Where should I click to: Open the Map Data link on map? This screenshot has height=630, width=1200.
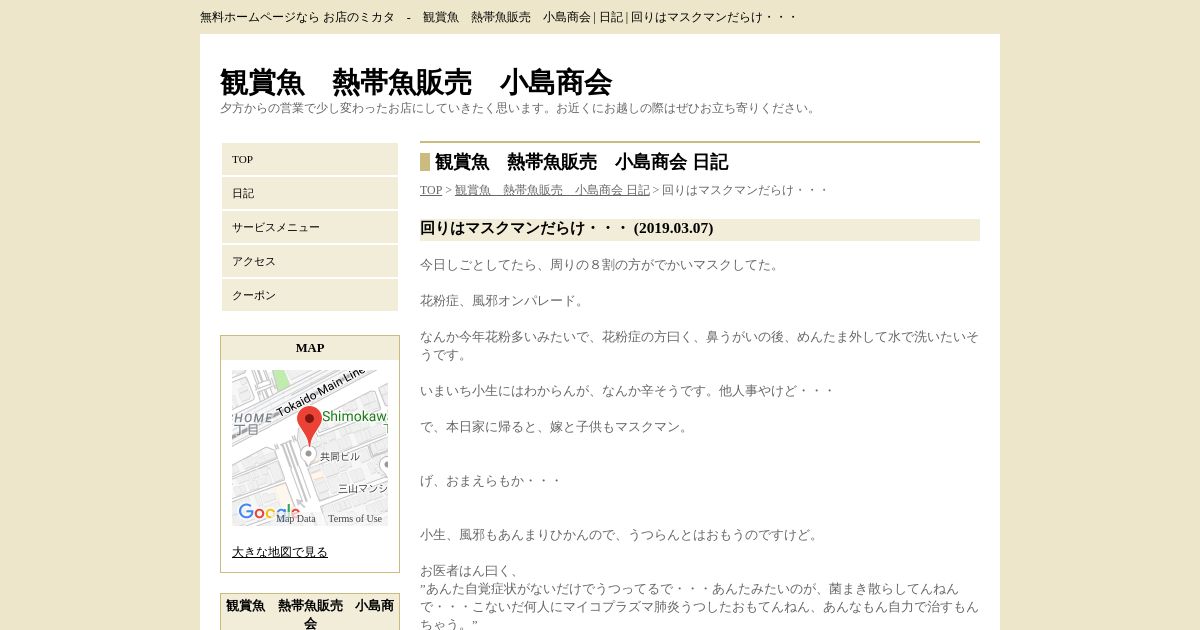tap(296, 518)
